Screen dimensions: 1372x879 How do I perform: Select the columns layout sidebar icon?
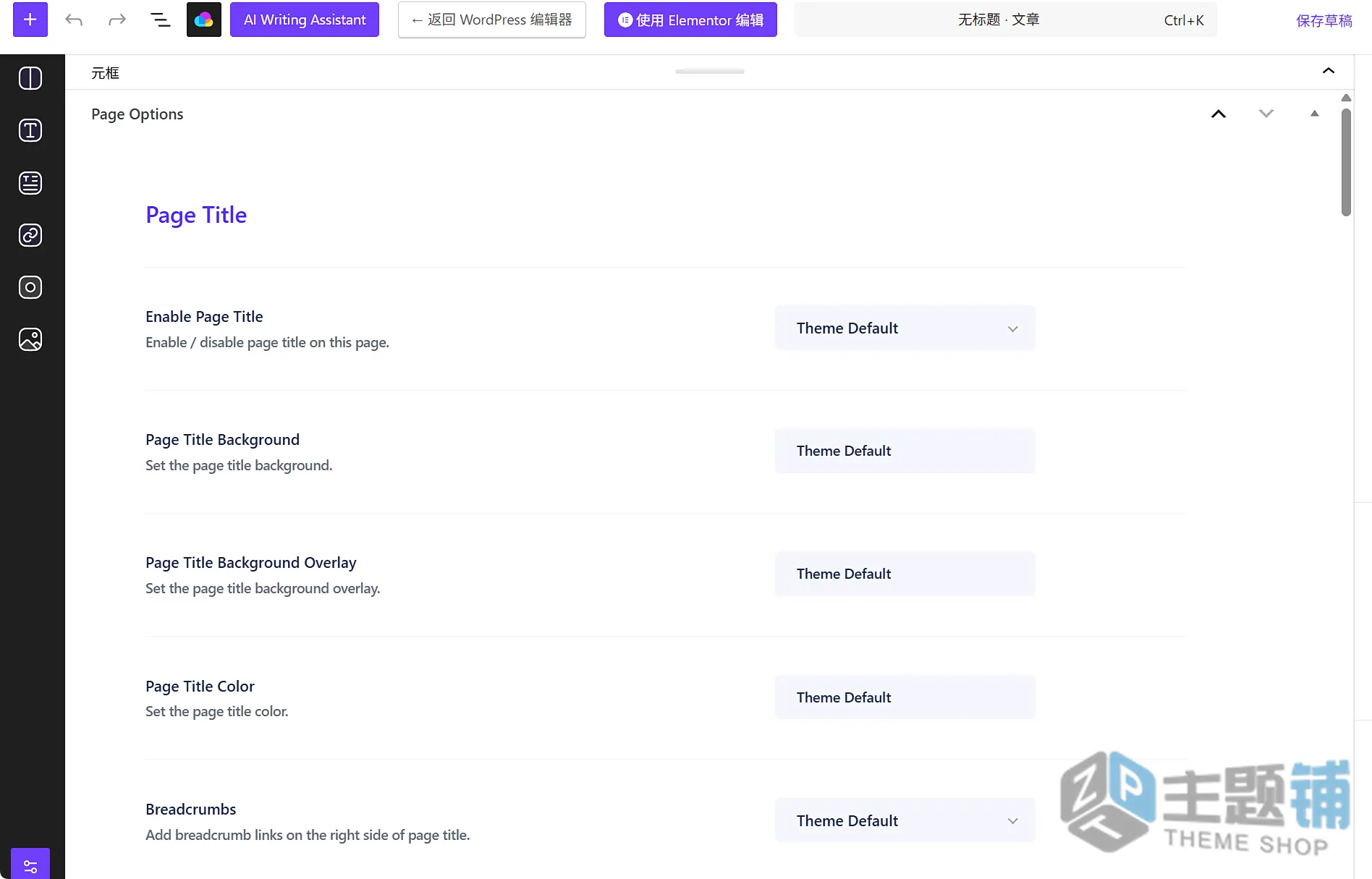click(x=30, y=78)
